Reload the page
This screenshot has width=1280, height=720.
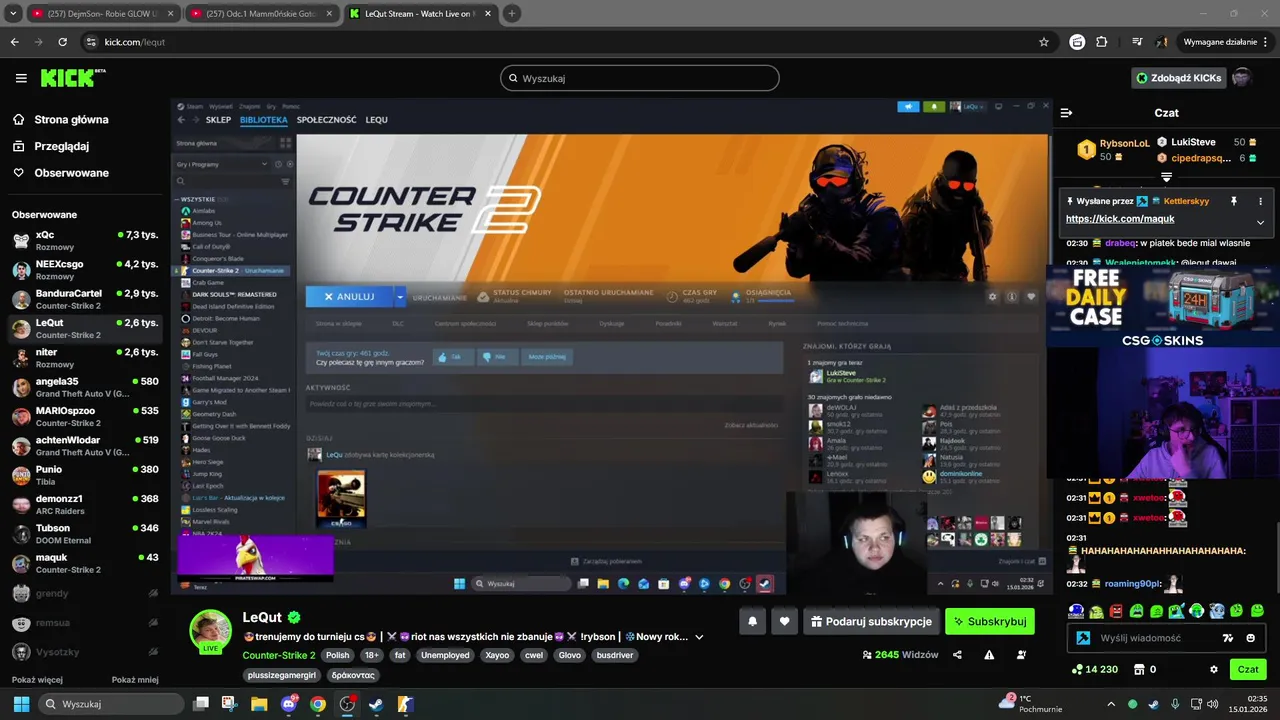[62, 42]
